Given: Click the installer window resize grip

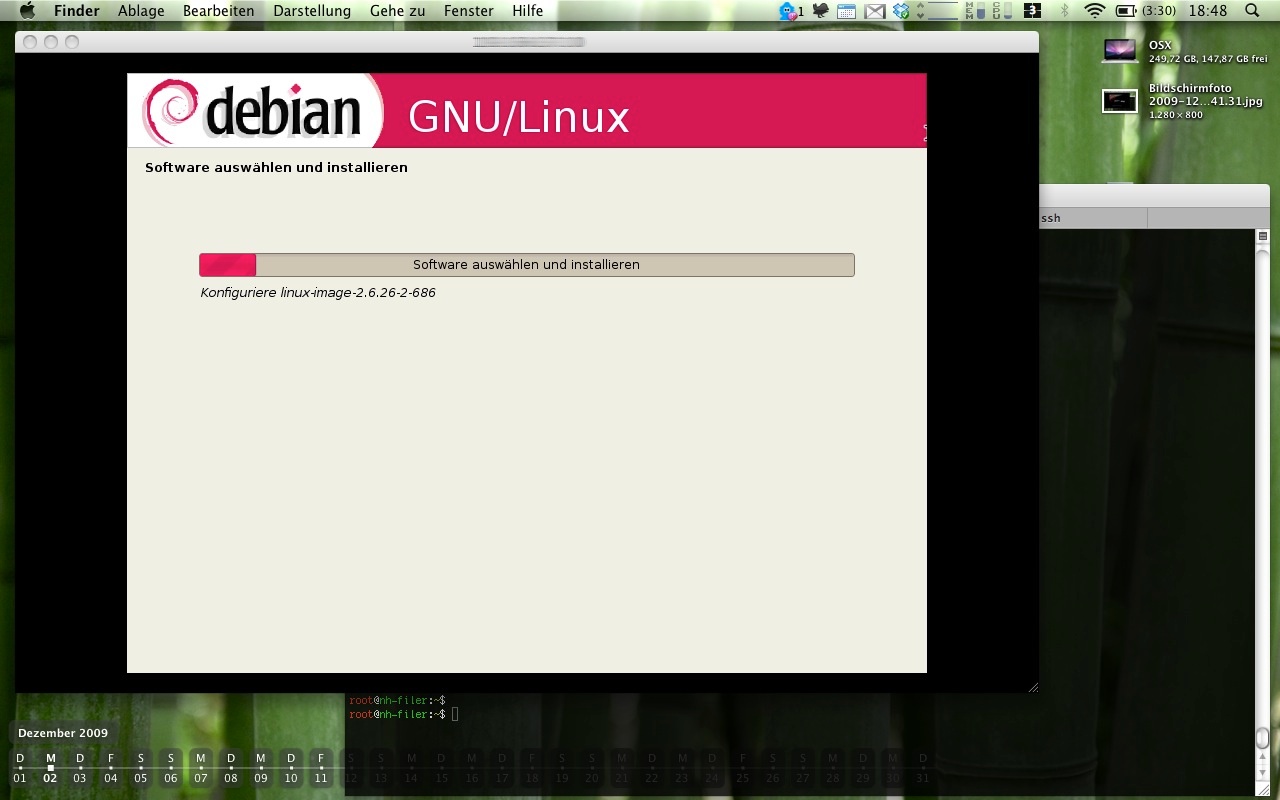Looking at the screenshot, I should point(1032,686).
